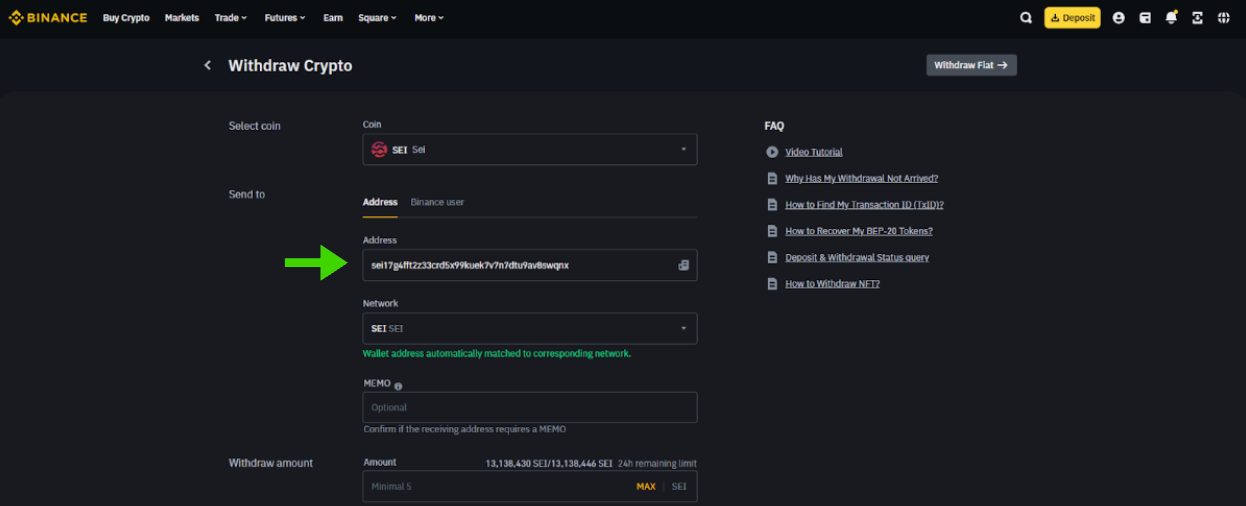Open the user profile icon
The height and width of the screenshot is (506, 1246).
(1118, 18)
